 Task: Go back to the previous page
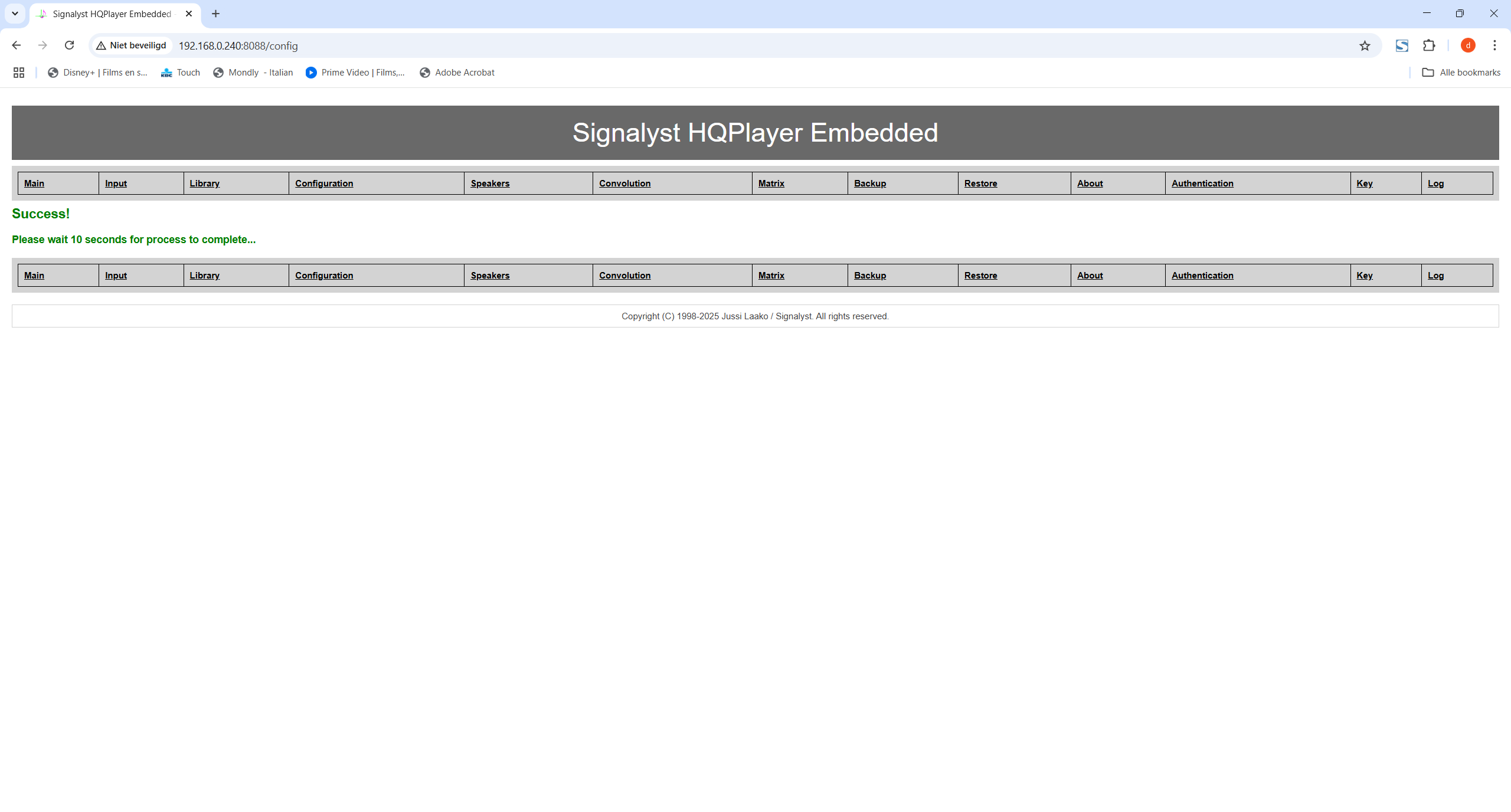click(17, 45)
